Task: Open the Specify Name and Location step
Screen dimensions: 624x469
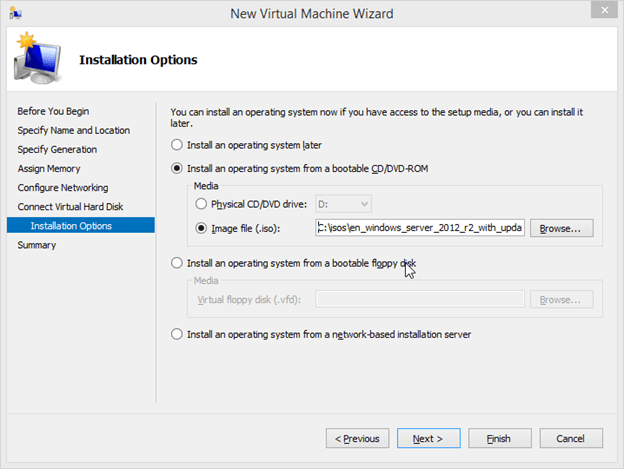Action: (73, 130)
